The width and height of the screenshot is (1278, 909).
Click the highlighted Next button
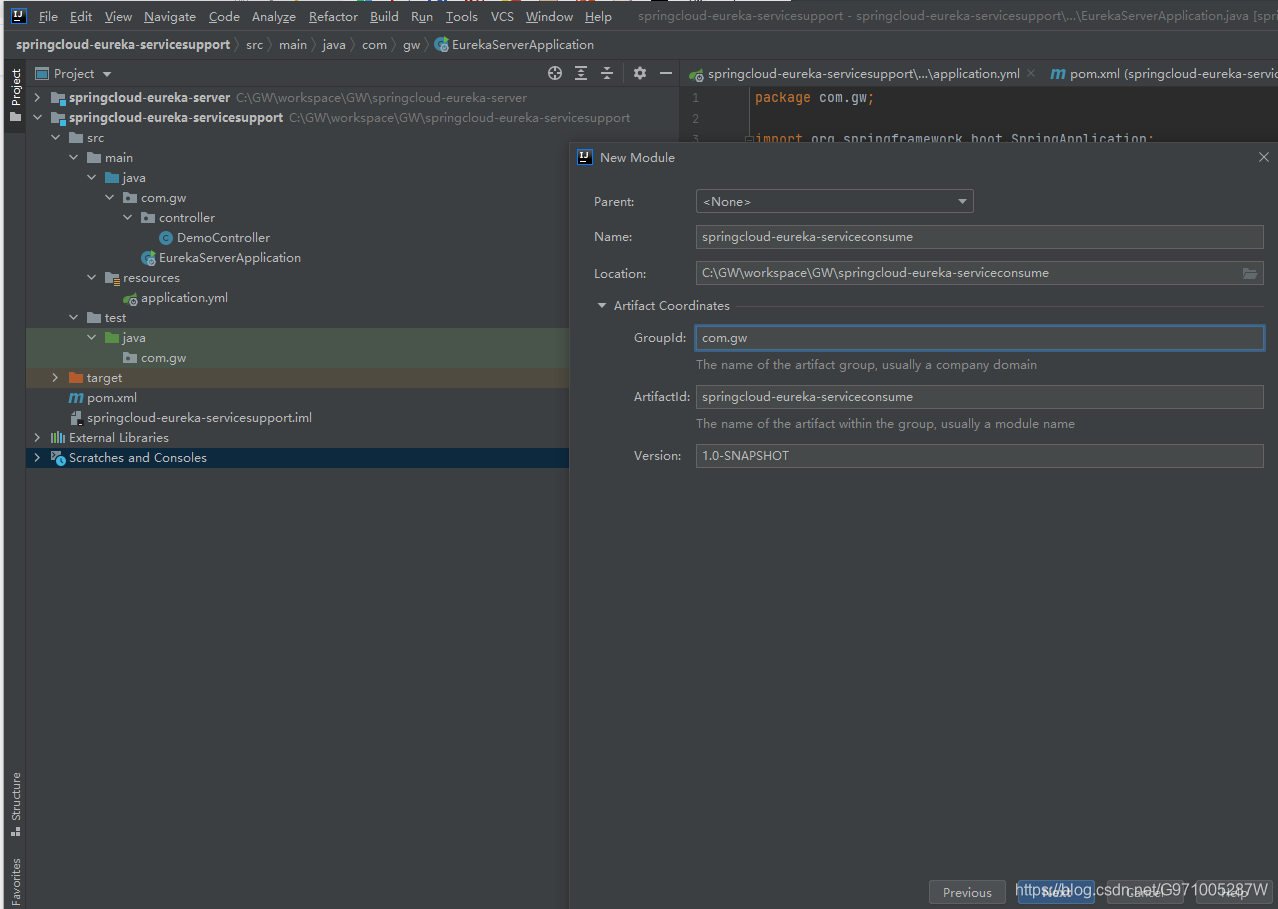pos(1055,891)
